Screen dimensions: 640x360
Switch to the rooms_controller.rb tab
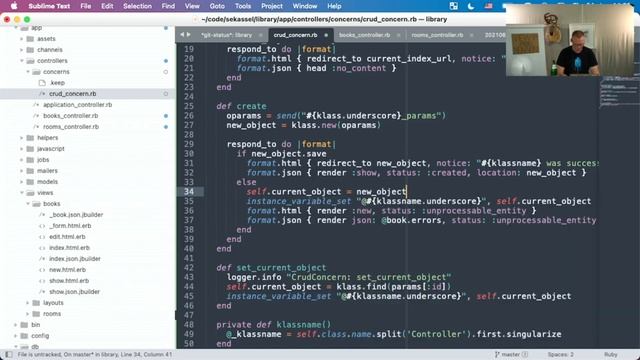[437, 35]
